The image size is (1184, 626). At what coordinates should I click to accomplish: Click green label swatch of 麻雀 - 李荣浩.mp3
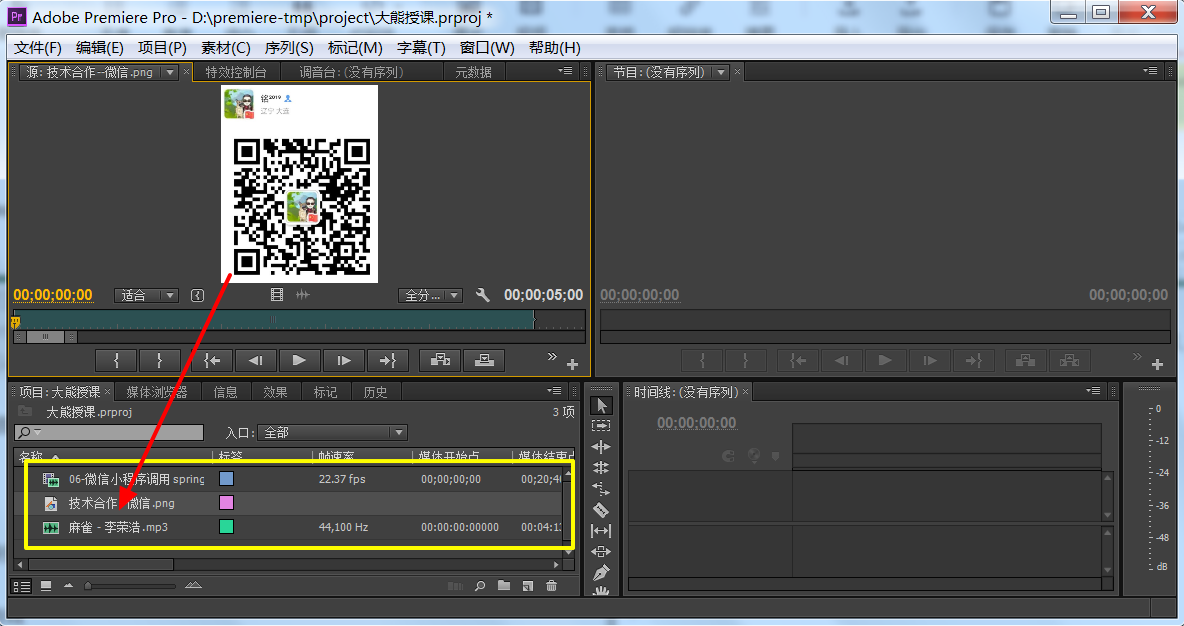pos(227,527)
